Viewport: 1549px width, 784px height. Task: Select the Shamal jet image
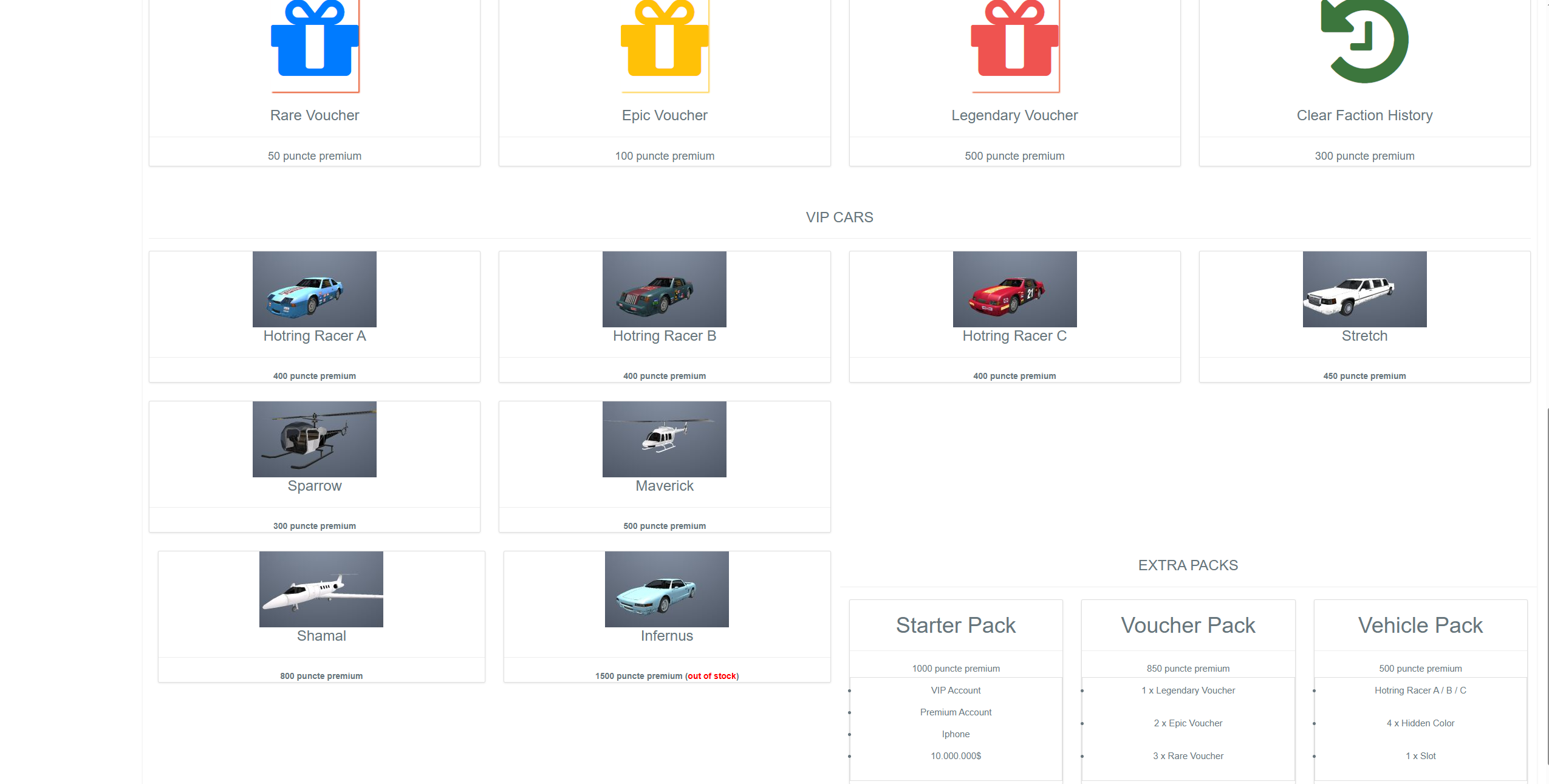321,589
